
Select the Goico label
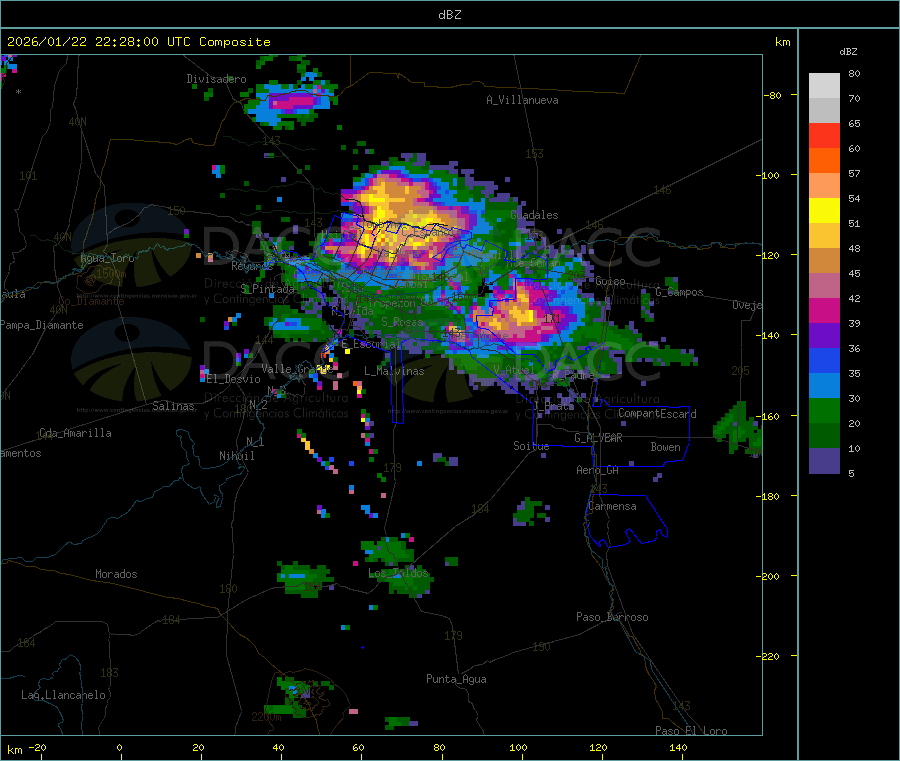610,281
